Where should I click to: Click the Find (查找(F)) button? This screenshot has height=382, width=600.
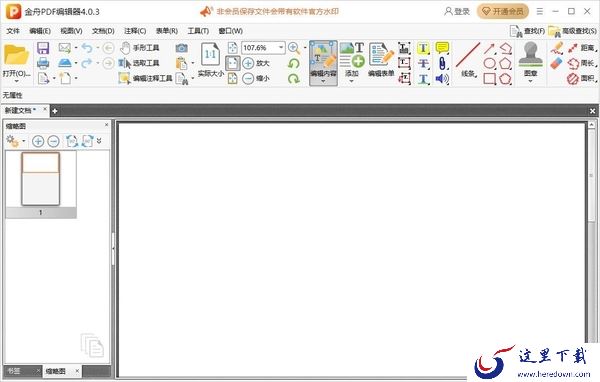[527, 31]
